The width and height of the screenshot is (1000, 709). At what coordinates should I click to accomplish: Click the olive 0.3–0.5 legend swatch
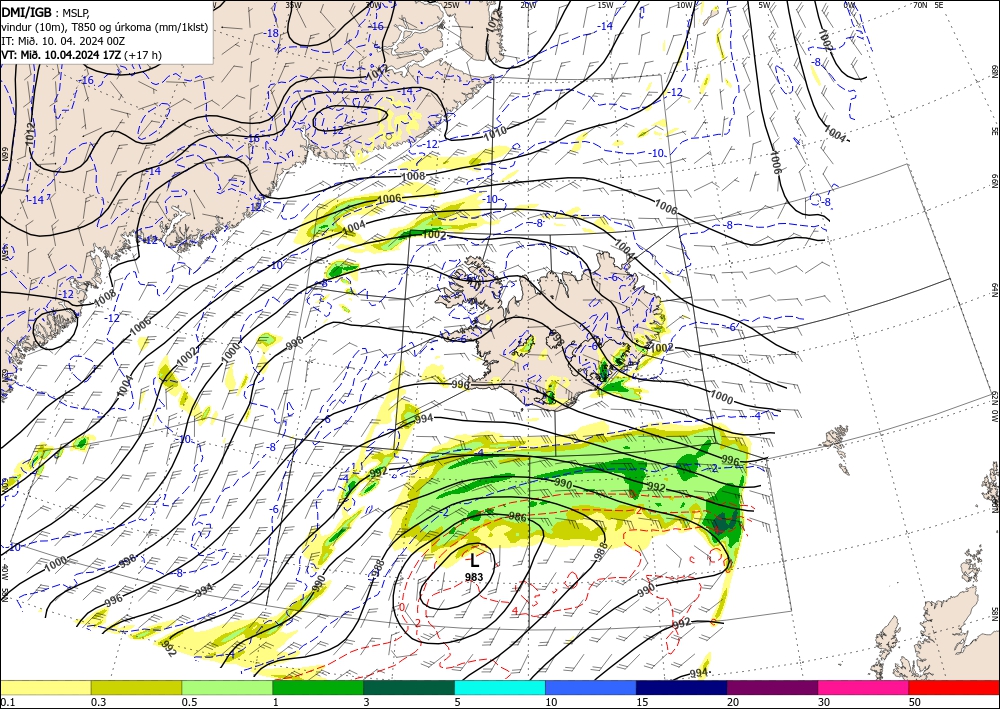coord(136,687)
